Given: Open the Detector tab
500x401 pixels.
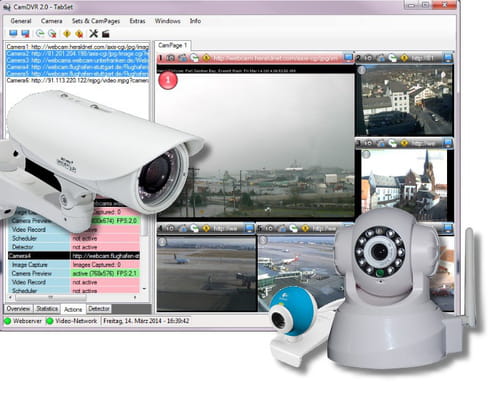Looking at the screenshot, I should 99,309.
